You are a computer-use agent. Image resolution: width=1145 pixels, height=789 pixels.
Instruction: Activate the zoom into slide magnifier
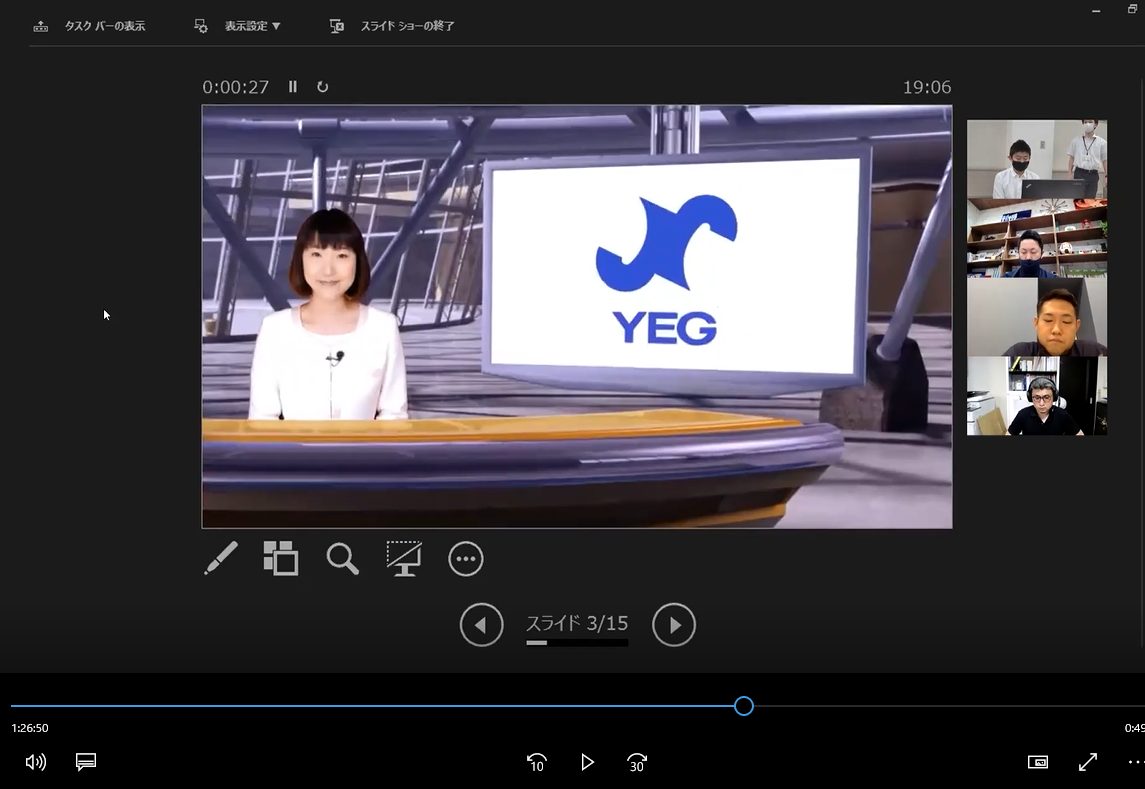tap(342, 559)
